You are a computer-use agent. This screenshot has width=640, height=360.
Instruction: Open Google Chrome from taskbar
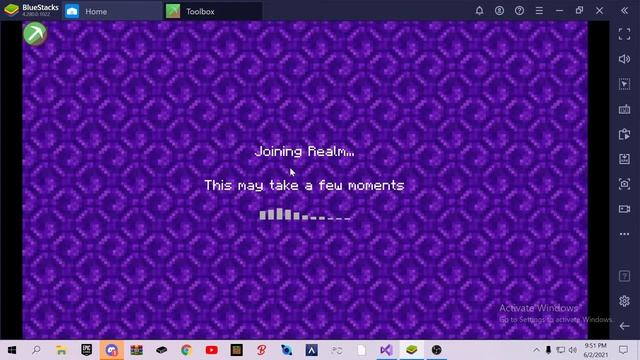pos(187,350)
